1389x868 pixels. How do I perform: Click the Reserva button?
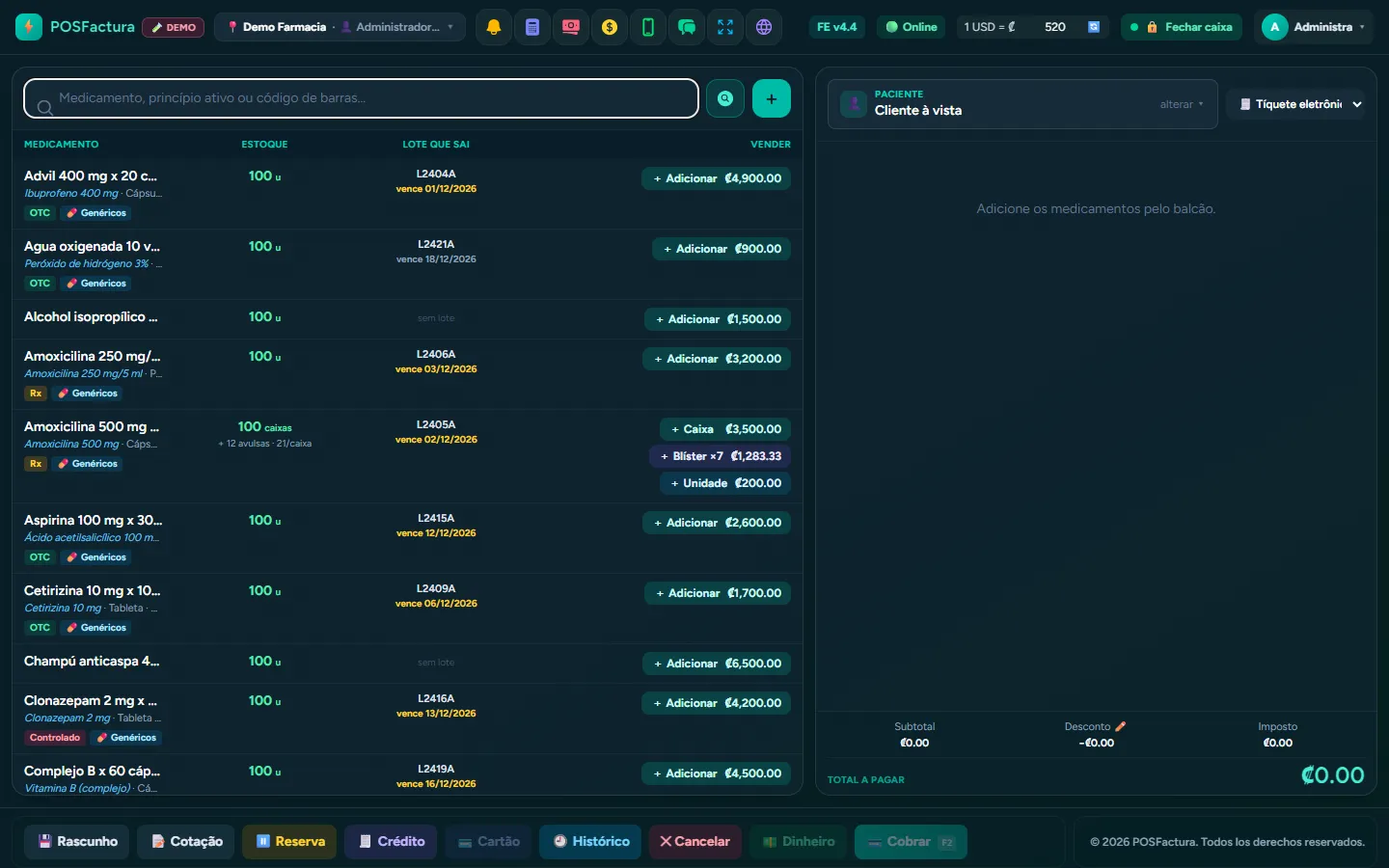point(290,842)
